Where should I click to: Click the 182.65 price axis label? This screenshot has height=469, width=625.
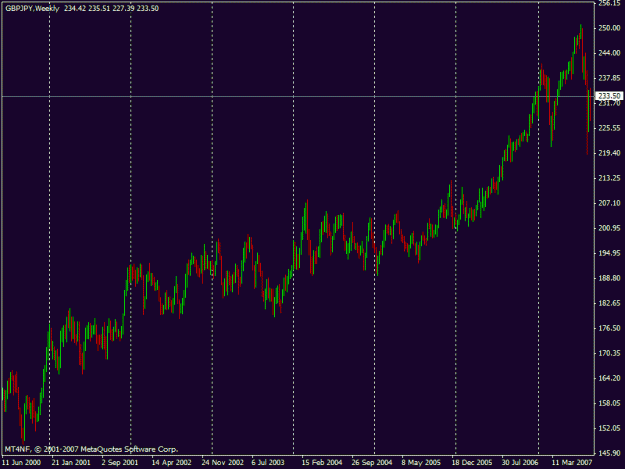pyautogui.click(x=609, y=303)
